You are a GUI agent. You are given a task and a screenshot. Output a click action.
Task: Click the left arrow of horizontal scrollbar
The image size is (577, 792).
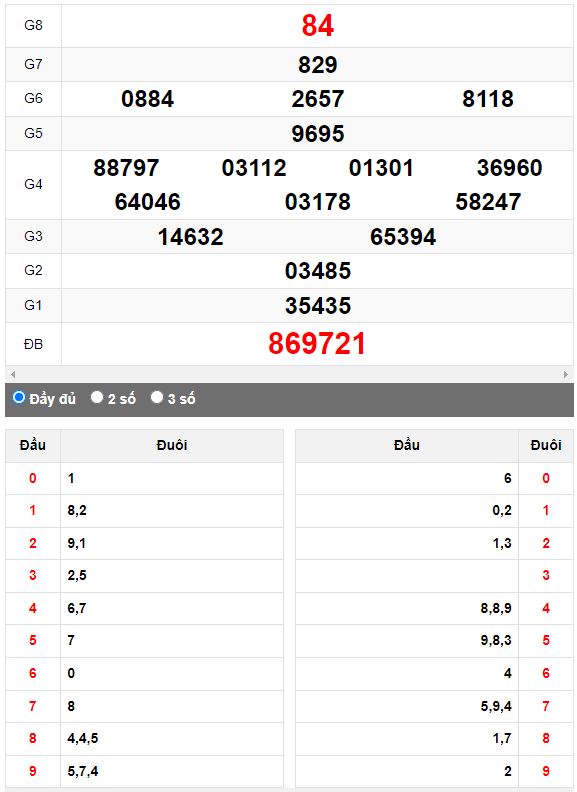pyautogui.click(x=13, y=374)
